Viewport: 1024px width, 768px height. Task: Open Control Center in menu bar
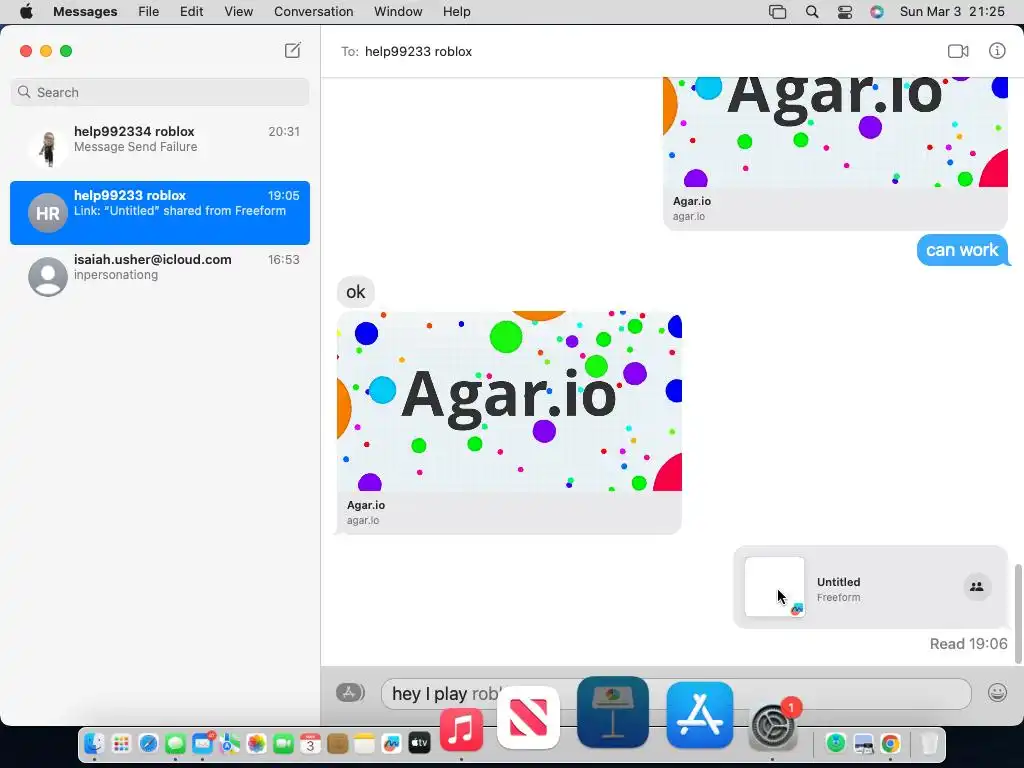[x=844, y=12]
